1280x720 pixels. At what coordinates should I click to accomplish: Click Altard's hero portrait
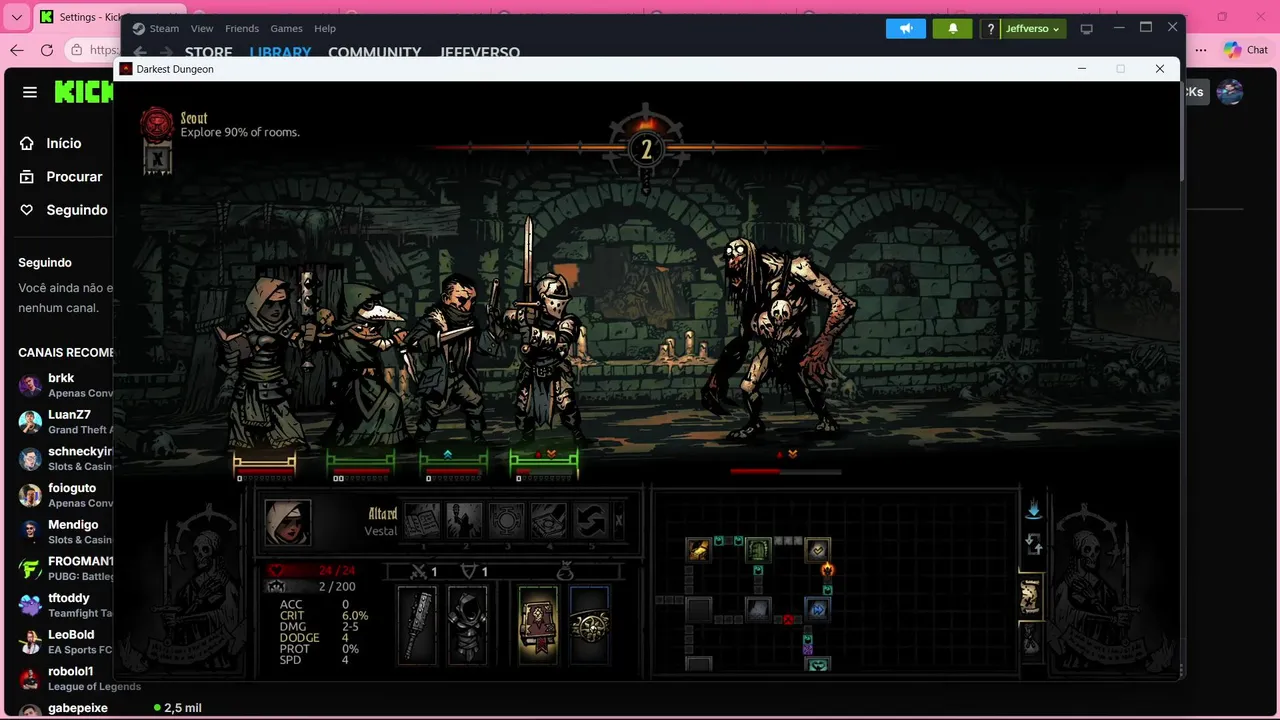coord(288,522)
